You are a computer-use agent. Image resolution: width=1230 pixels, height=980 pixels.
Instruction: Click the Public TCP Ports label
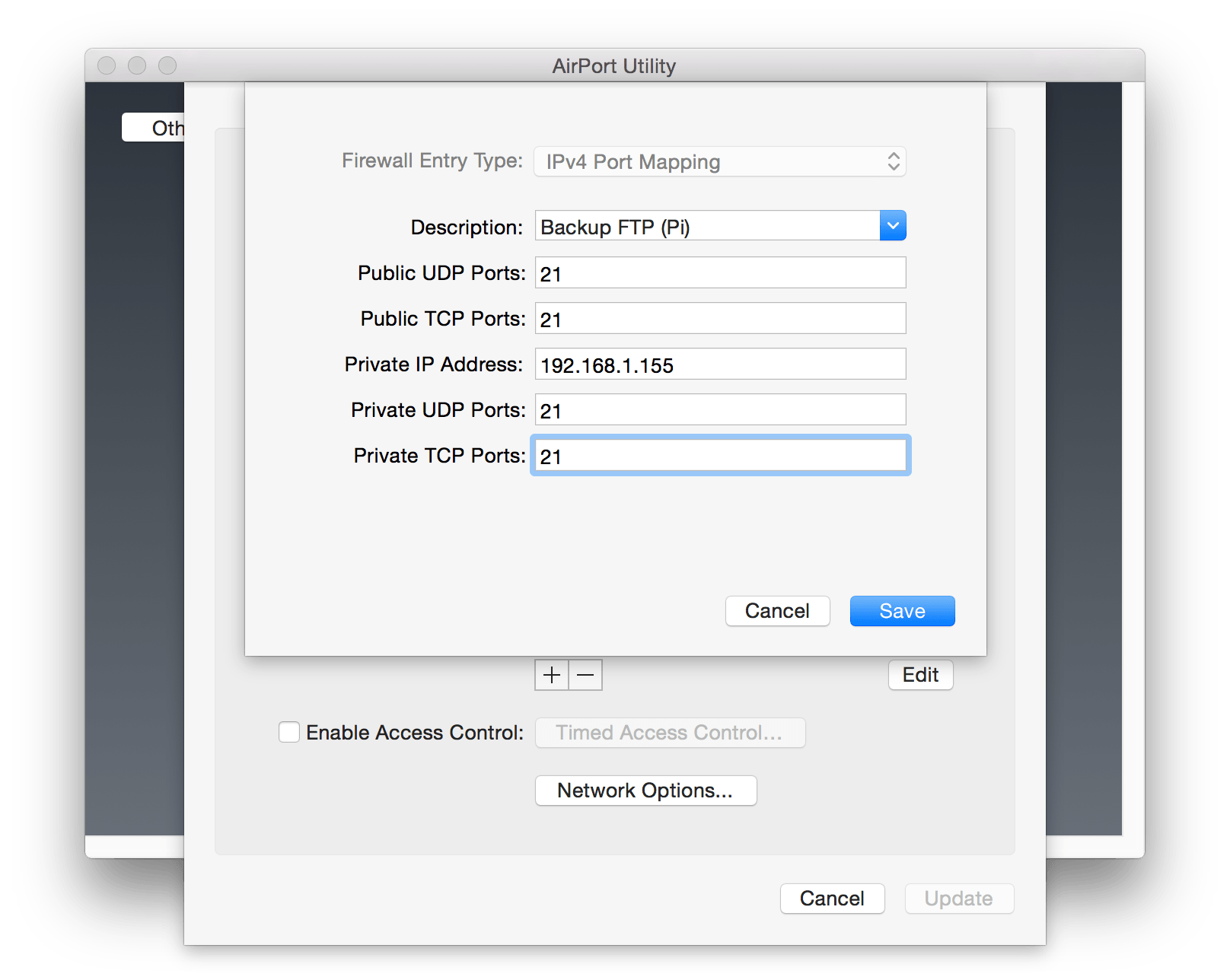click(443, 319)
